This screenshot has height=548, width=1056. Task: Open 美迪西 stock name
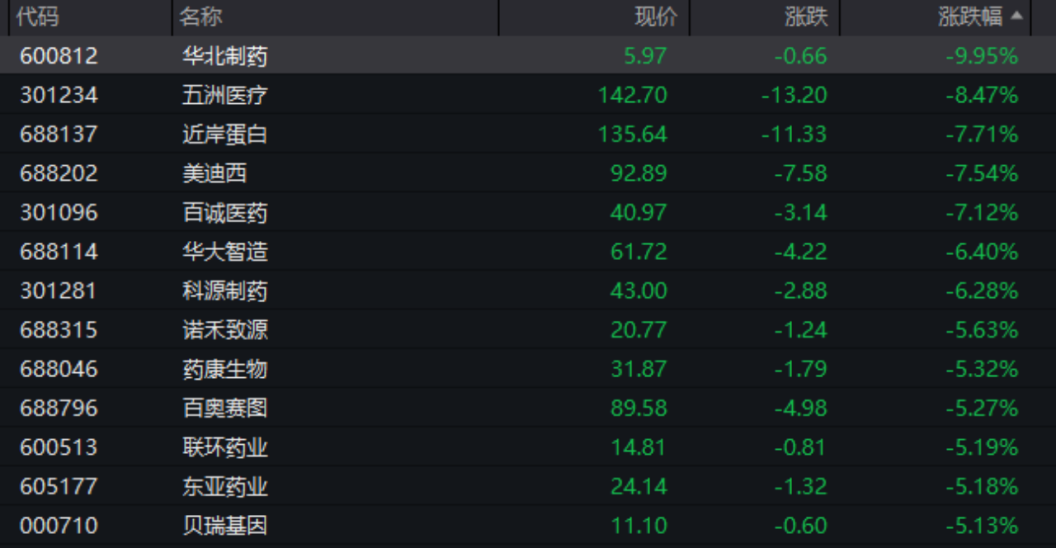214,173
